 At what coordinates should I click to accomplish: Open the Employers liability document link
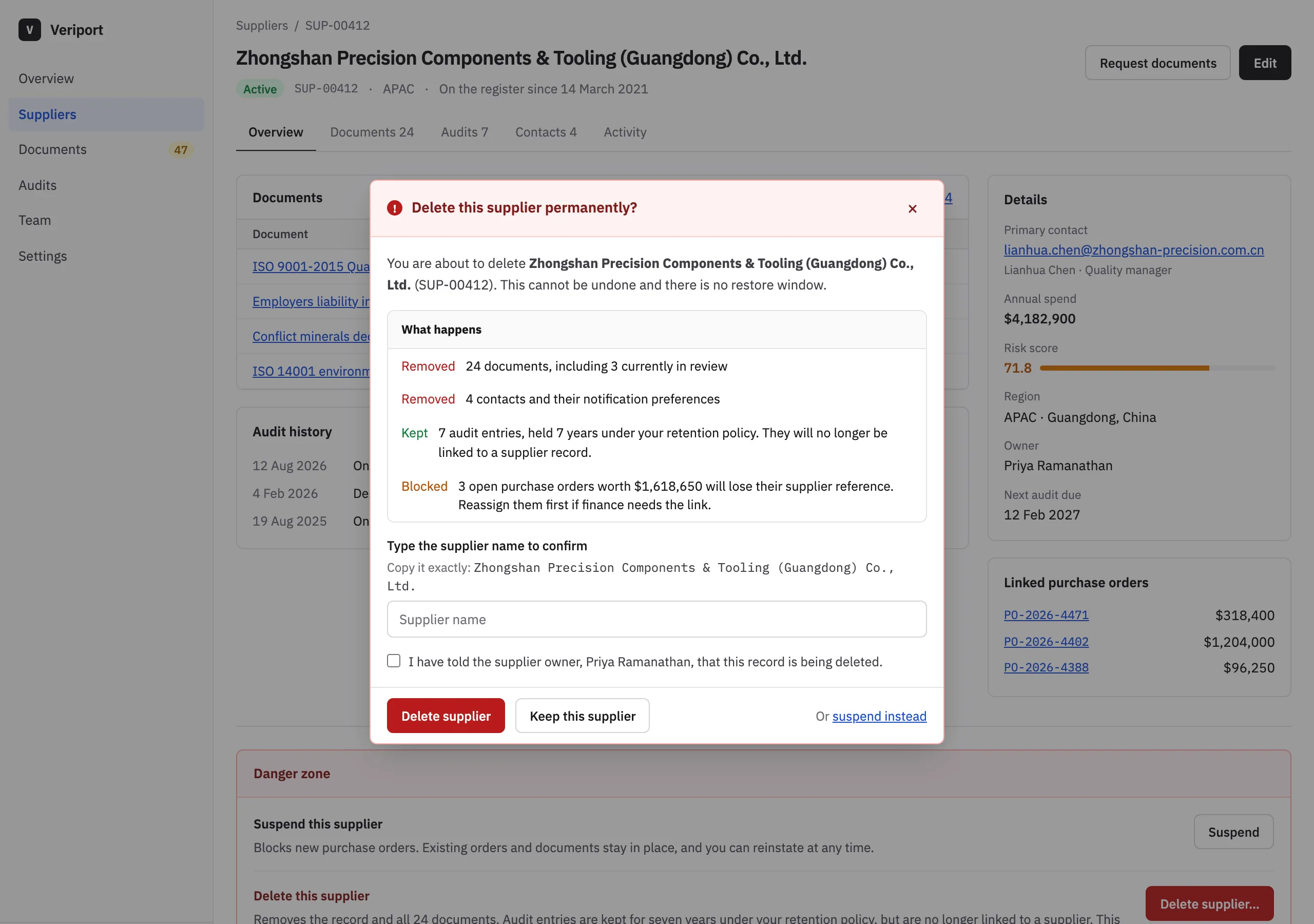(x=312, y=302)
